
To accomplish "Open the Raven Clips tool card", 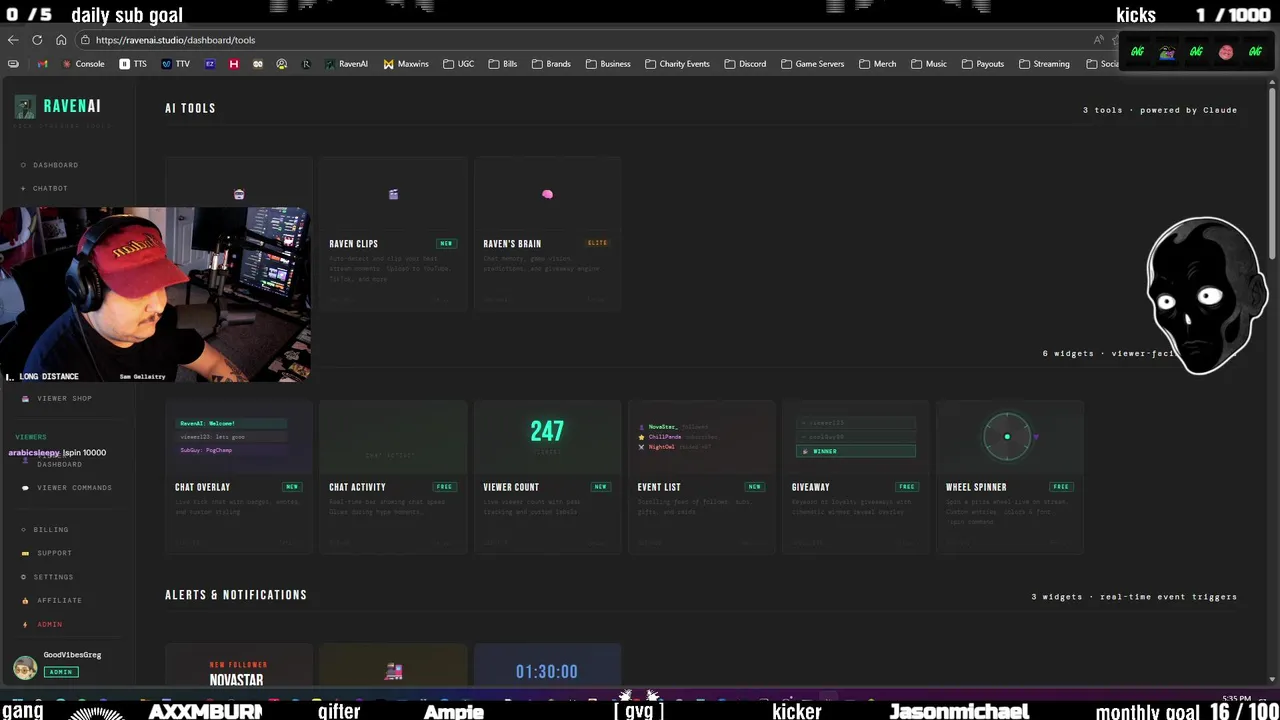I will (393, 234).
